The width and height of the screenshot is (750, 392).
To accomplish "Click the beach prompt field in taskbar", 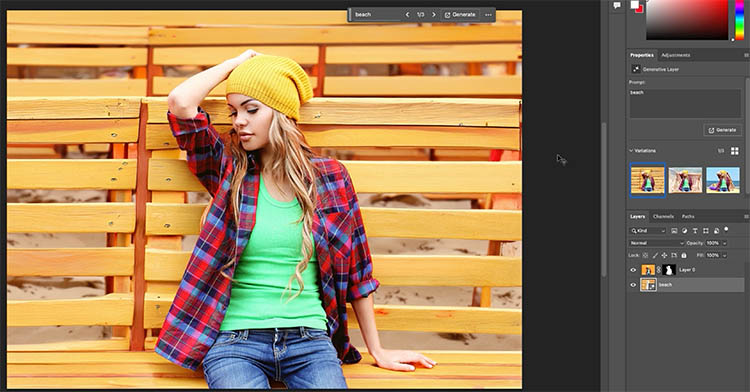I will (377, 15).
